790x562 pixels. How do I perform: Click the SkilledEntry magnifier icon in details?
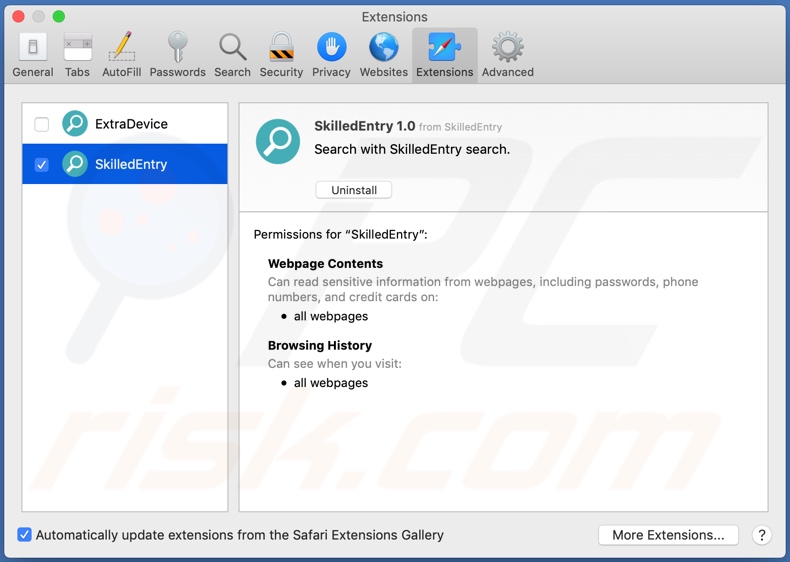[x=278, y=141]
